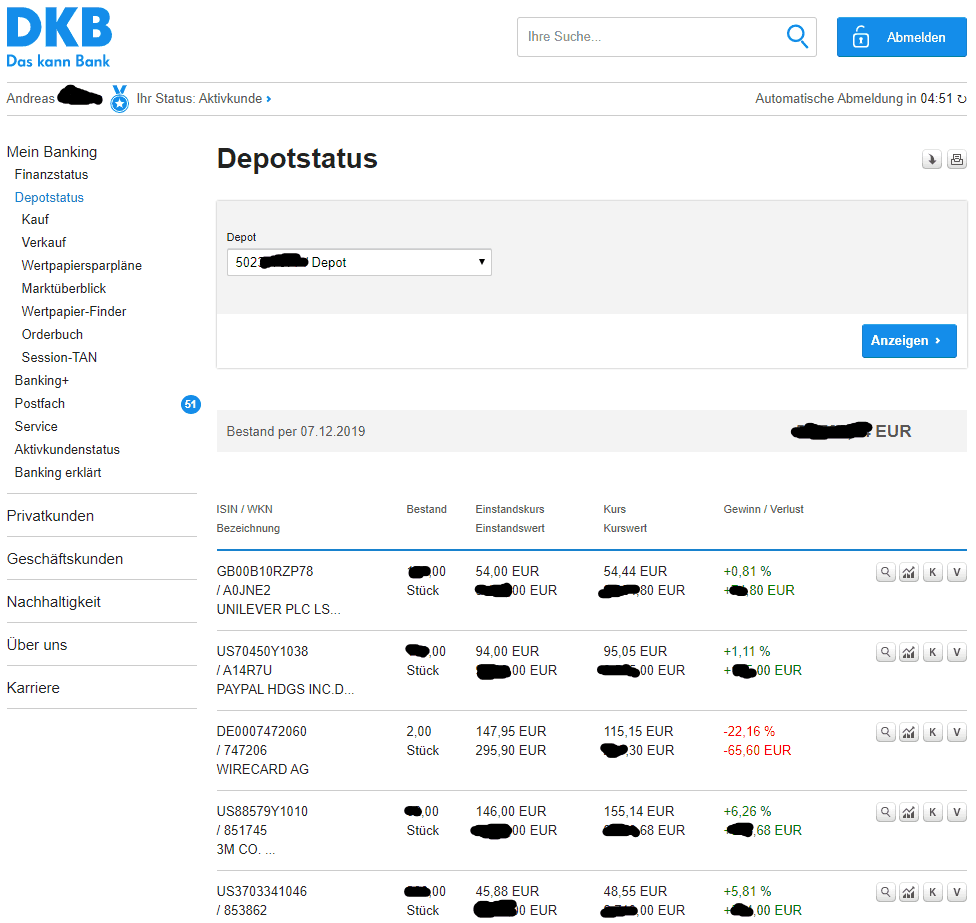Open details for Unilever PLC row

point(885,572)
